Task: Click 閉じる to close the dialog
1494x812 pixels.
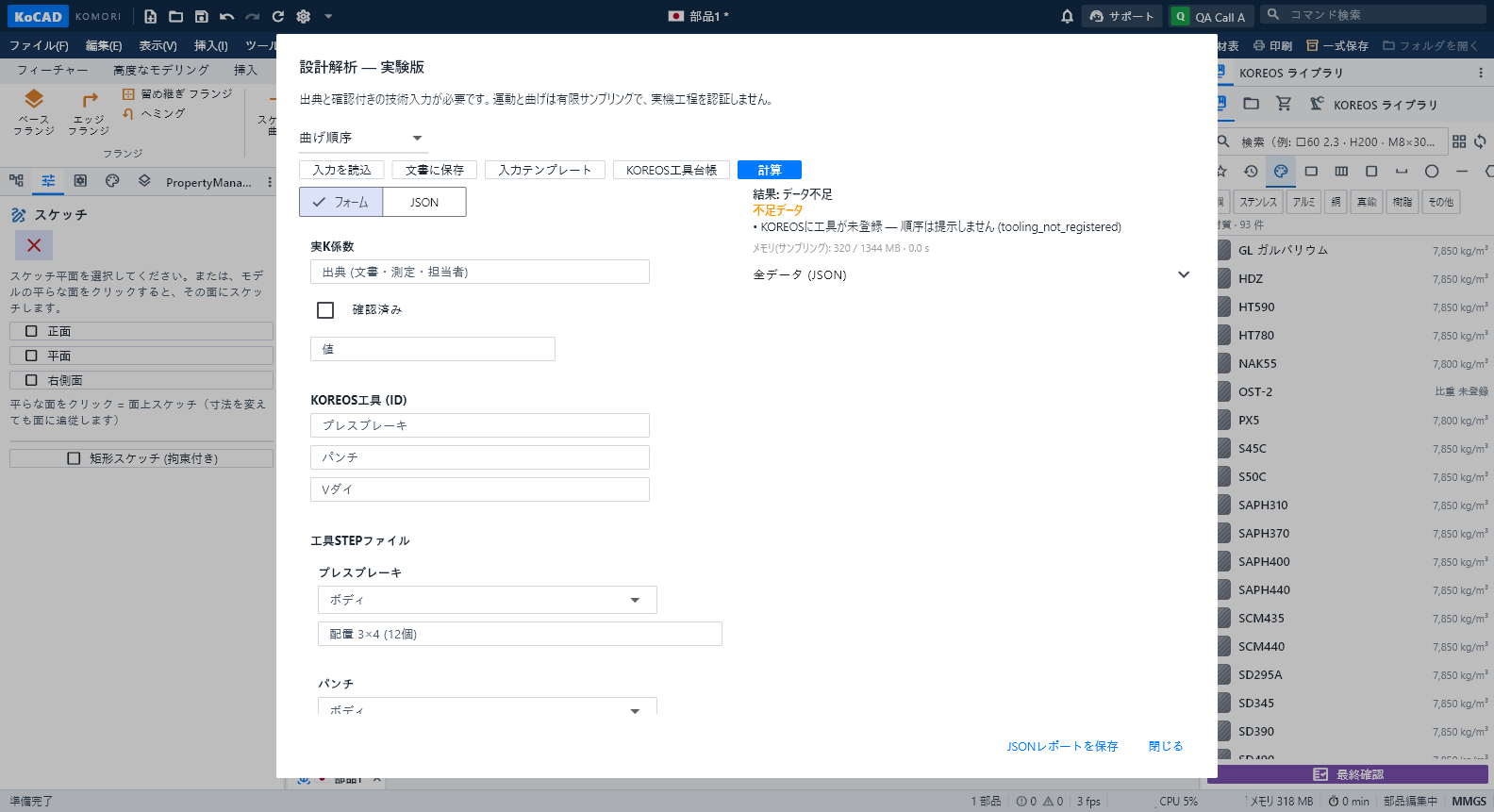Action: [x=1166, y=746]
